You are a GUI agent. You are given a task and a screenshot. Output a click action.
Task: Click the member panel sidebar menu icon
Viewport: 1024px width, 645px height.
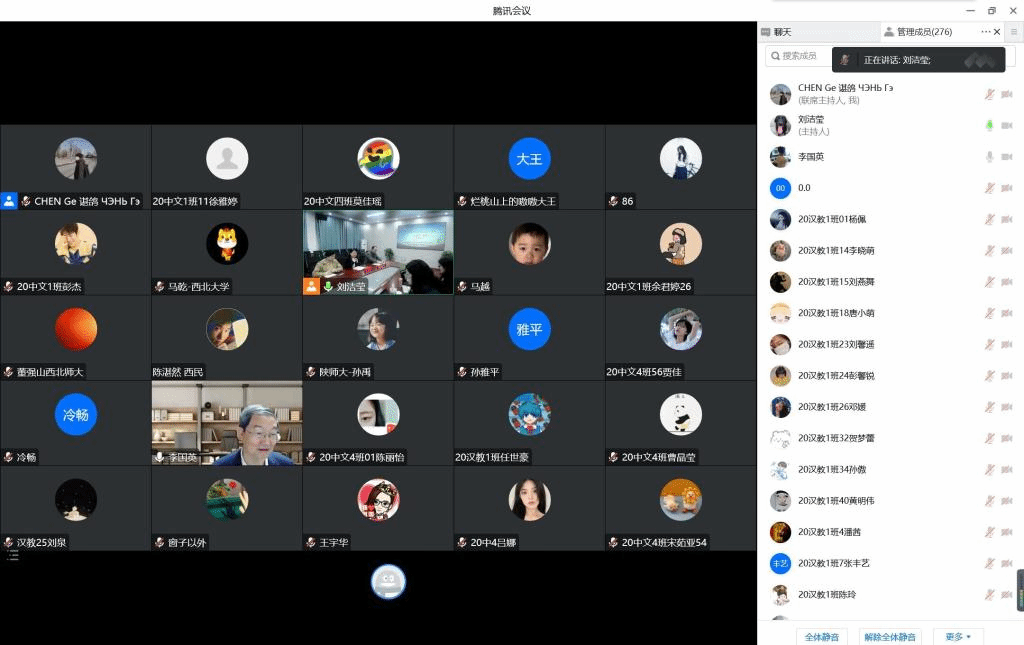1013,32
